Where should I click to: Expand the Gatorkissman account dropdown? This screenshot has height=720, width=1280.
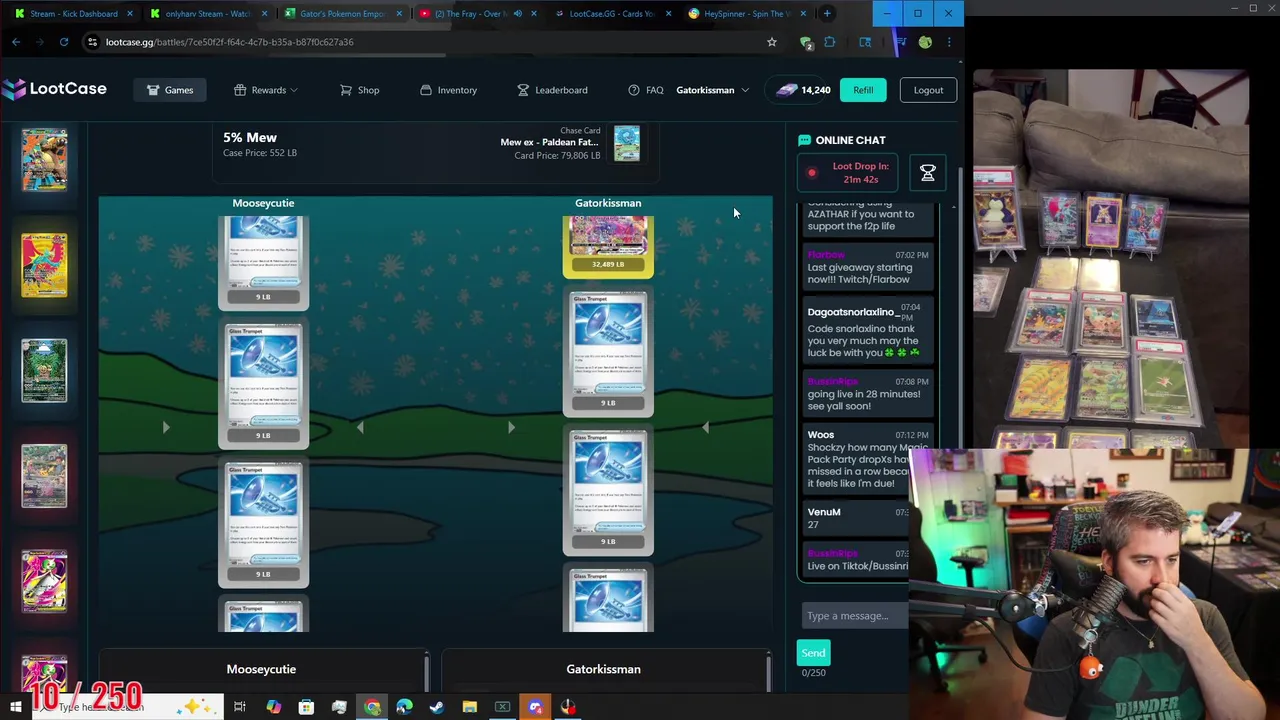pos(712,90)
